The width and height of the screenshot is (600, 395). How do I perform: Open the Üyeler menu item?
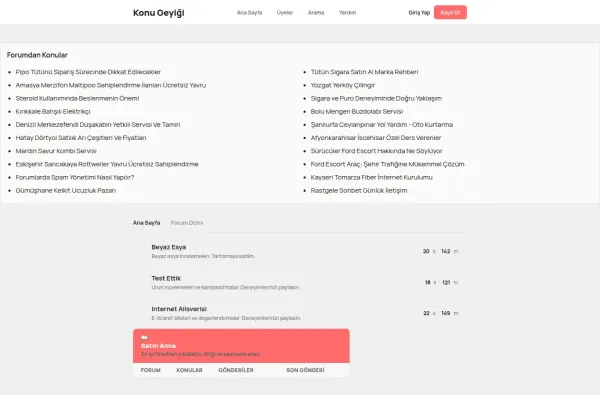(285, 13)
